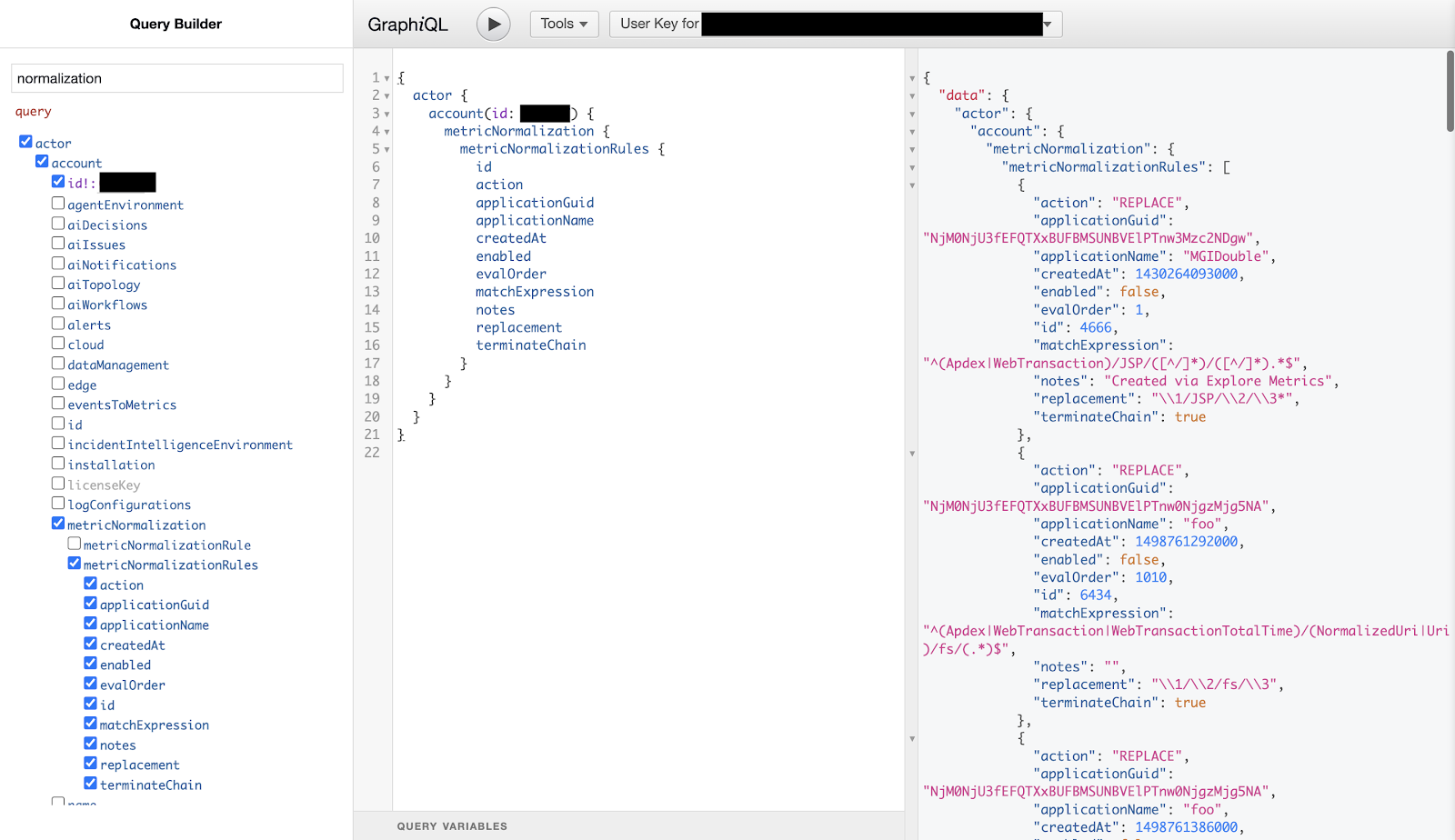This screenshot has height=840, width=1455.
Task: Enable the logConfigurations checkbox
Action: [58, 504]
